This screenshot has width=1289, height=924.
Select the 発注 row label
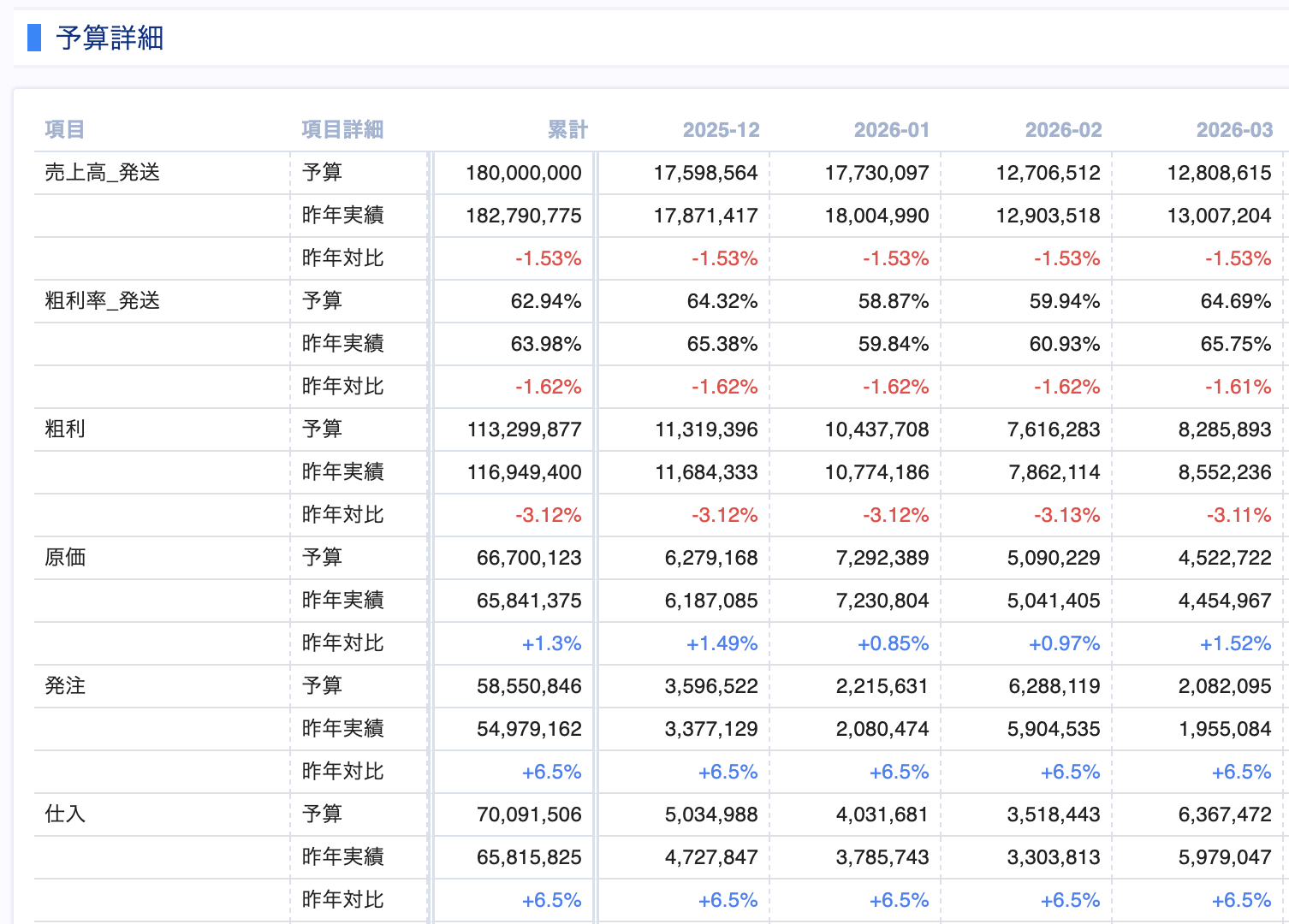click(x=65, y=686)
